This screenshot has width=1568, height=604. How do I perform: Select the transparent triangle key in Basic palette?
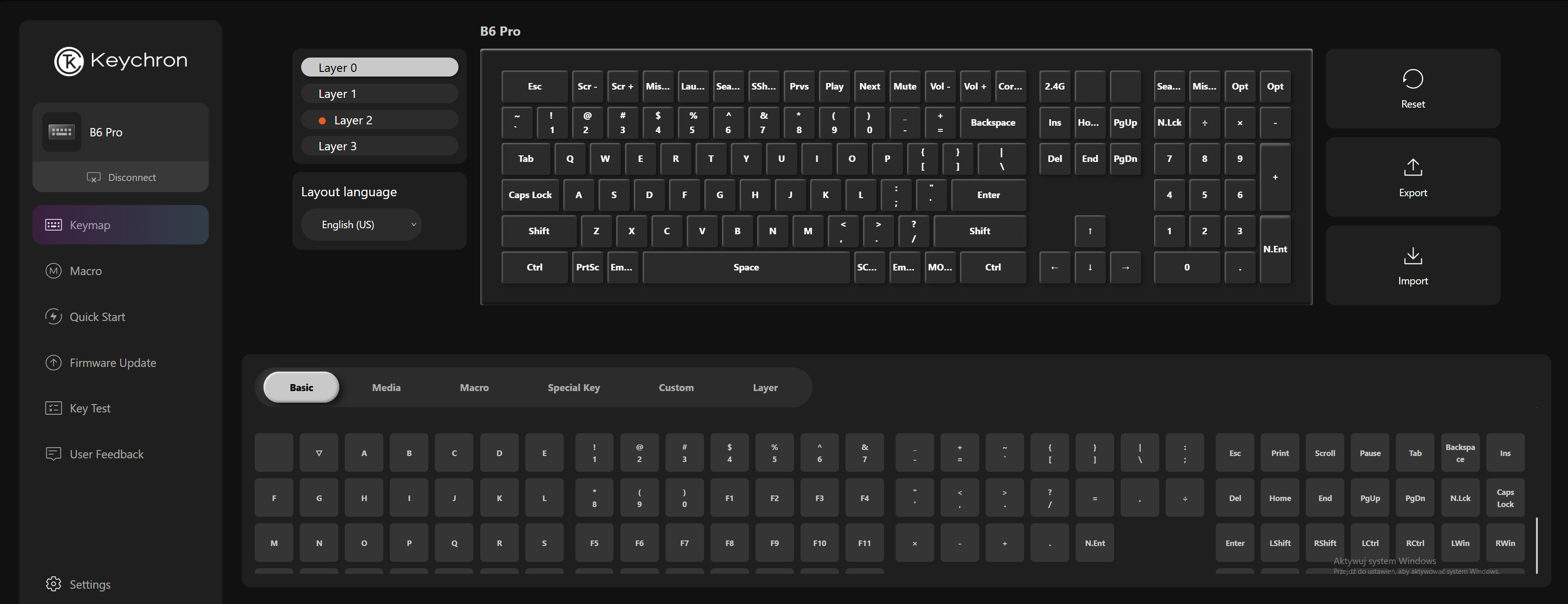coord(319,453)
